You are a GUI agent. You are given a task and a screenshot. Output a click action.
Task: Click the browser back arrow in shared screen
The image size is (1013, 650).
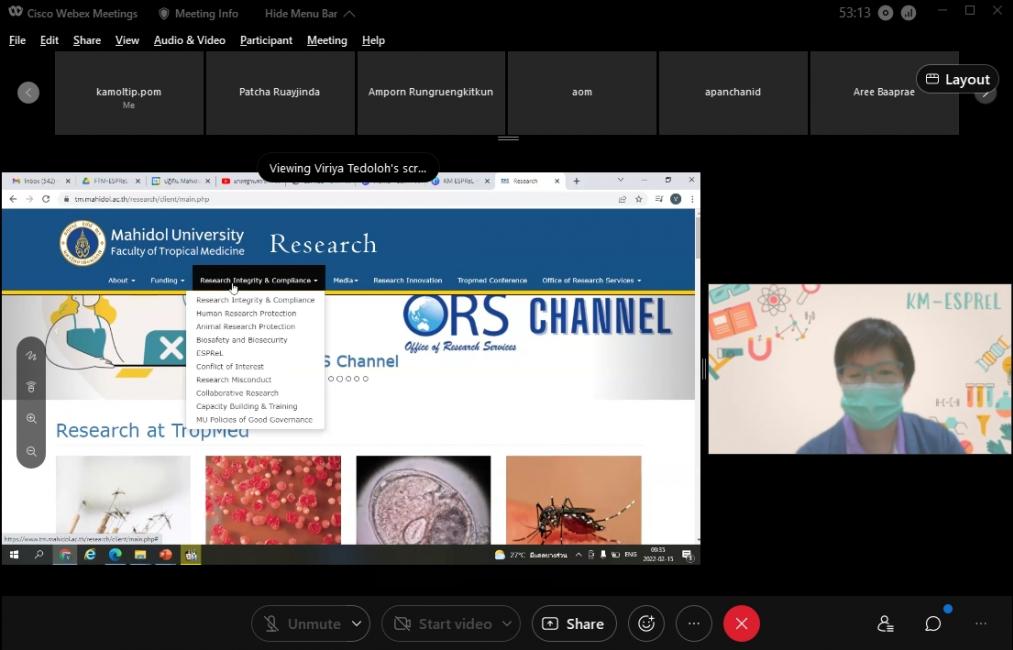[x=13, y=199]
